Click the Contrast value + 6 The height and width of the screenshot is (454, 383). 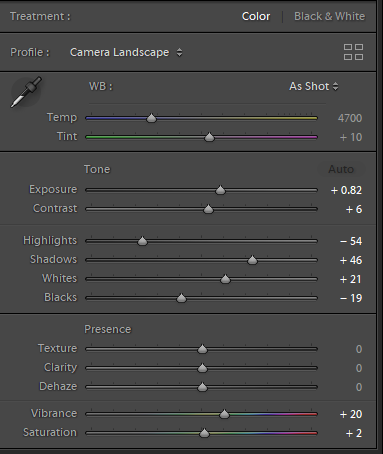click(354, 209)
